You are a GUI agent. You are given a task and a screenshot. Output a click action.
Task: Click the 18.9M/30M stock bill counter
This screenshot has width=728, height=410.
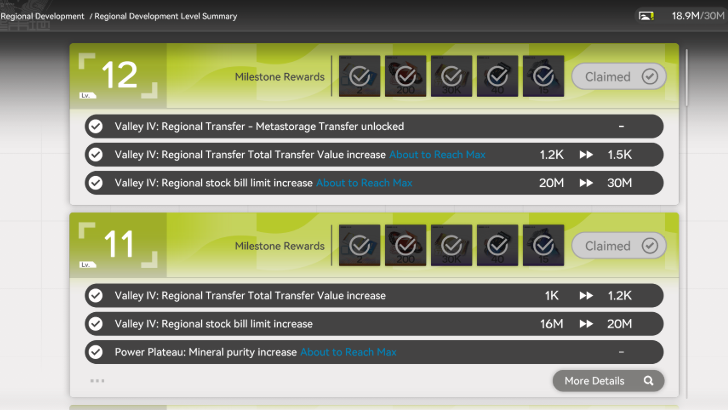698,16
